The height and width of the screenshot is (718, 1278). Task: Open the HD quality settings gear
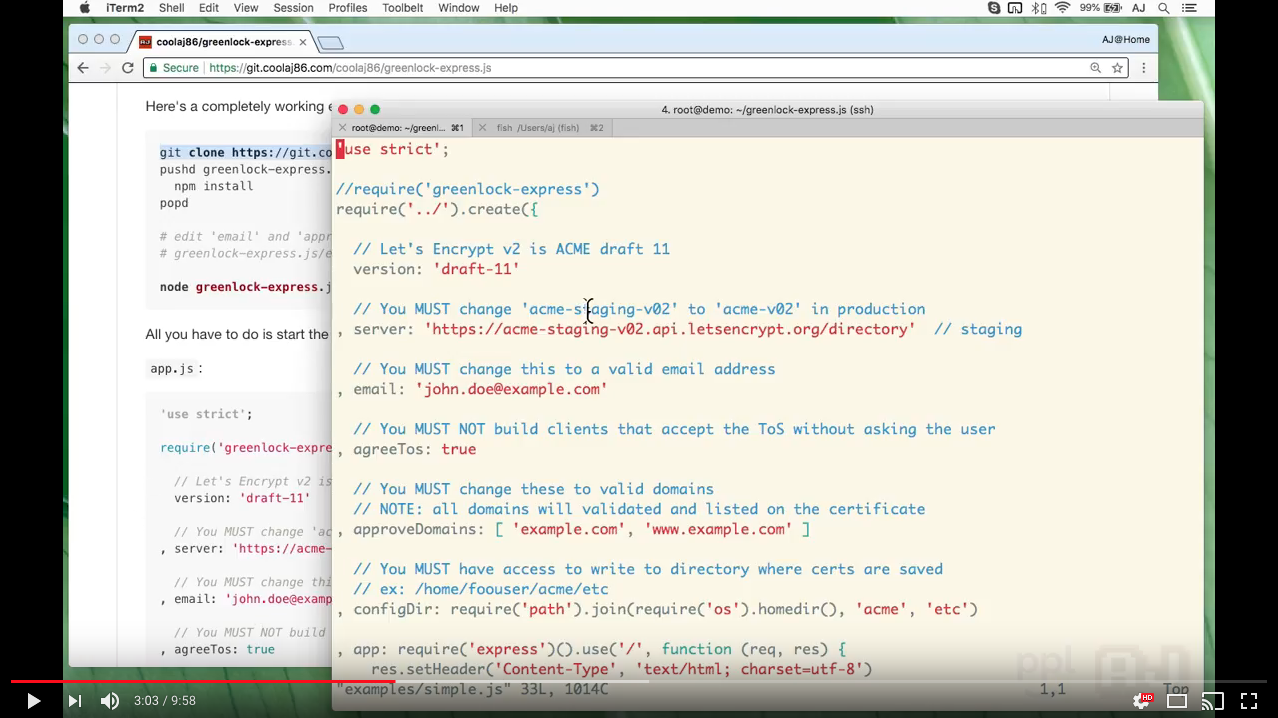coord(1142,700)
